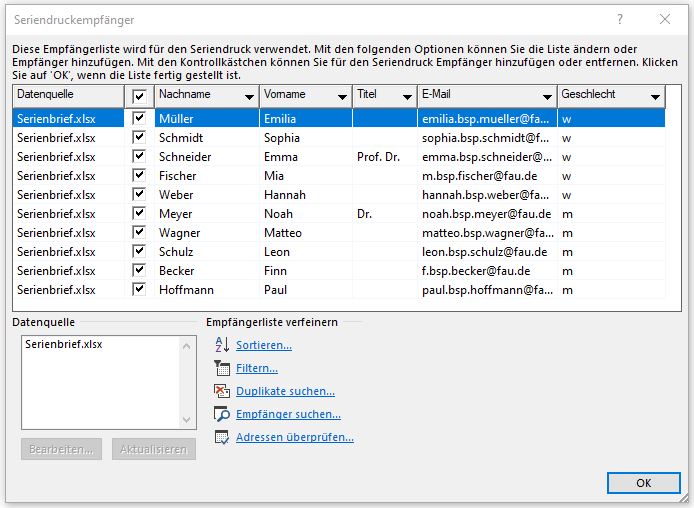
Task: Uncheck the recipient Hoffmann checkbox
Action: click(x=139, y=290)
